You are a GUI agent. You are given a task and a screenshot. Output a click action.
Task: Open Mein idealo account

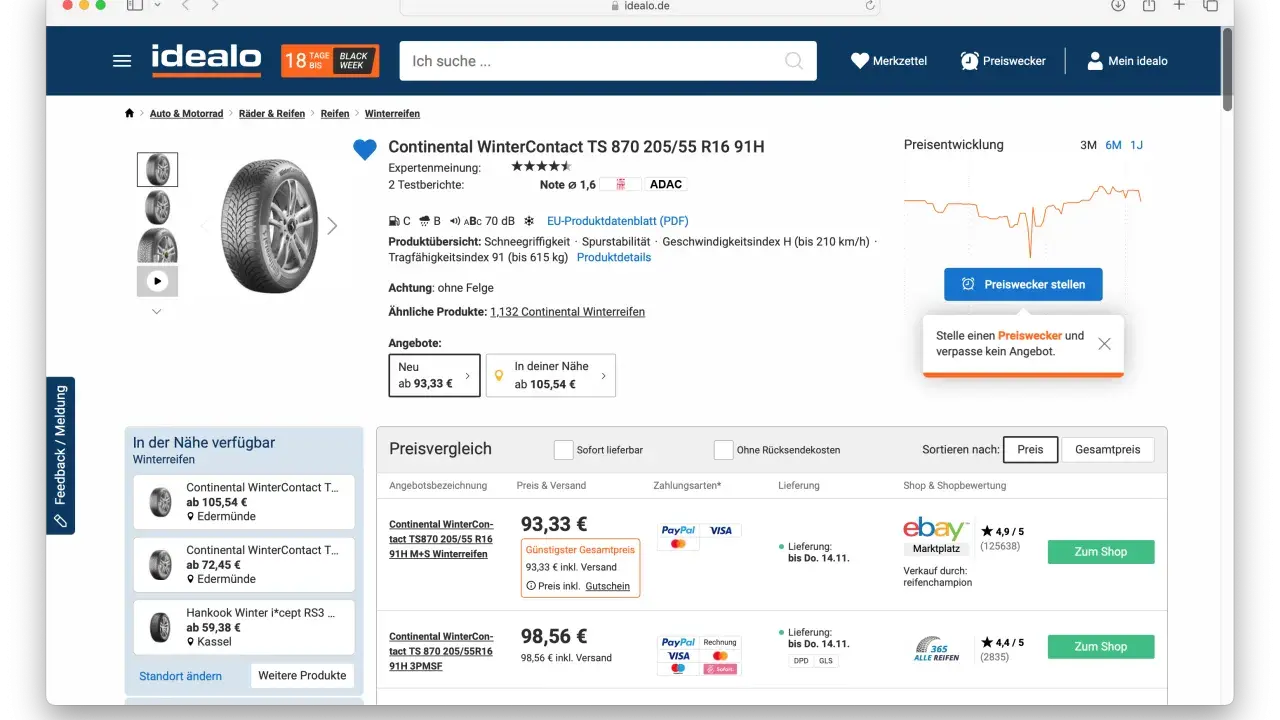coord(1127,61)
